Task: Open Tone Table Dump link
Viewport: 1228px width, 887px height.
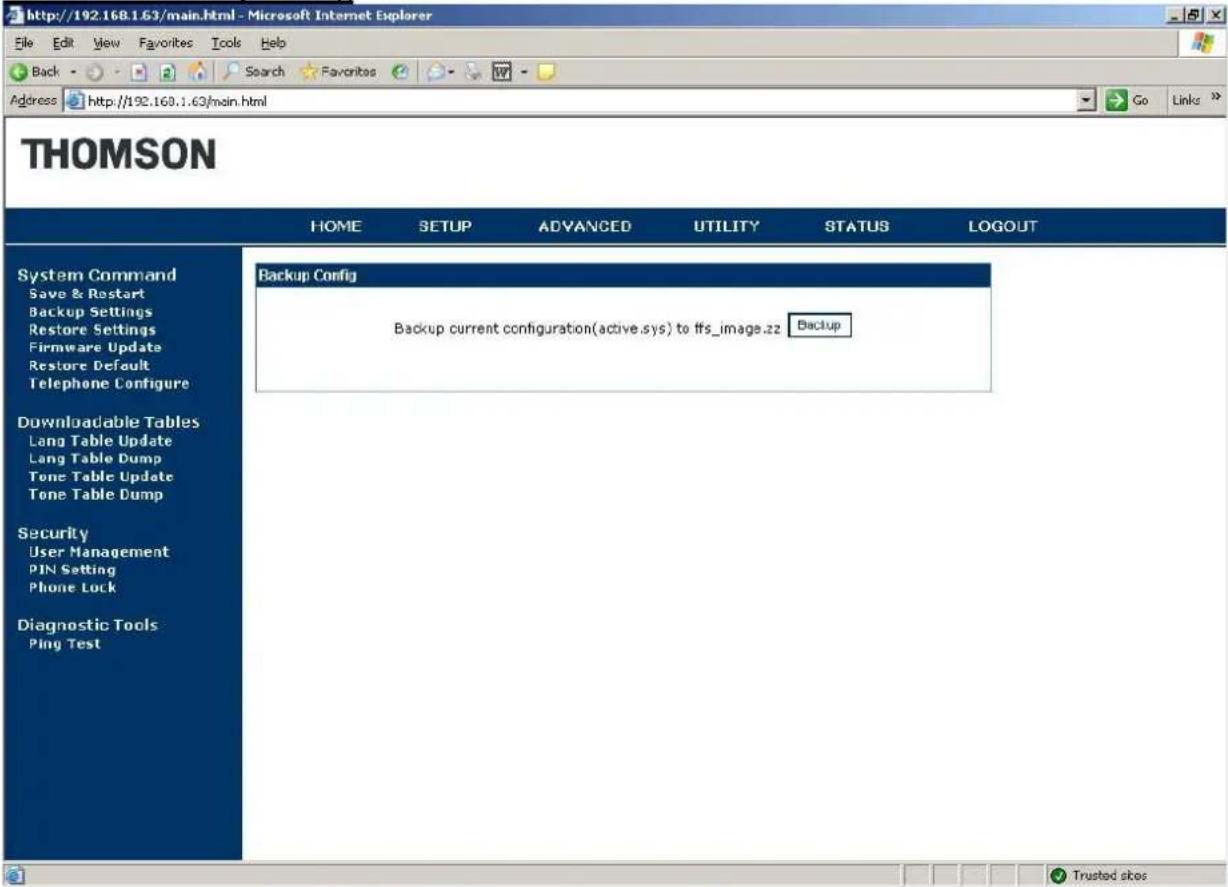Action: coord(96,495)
